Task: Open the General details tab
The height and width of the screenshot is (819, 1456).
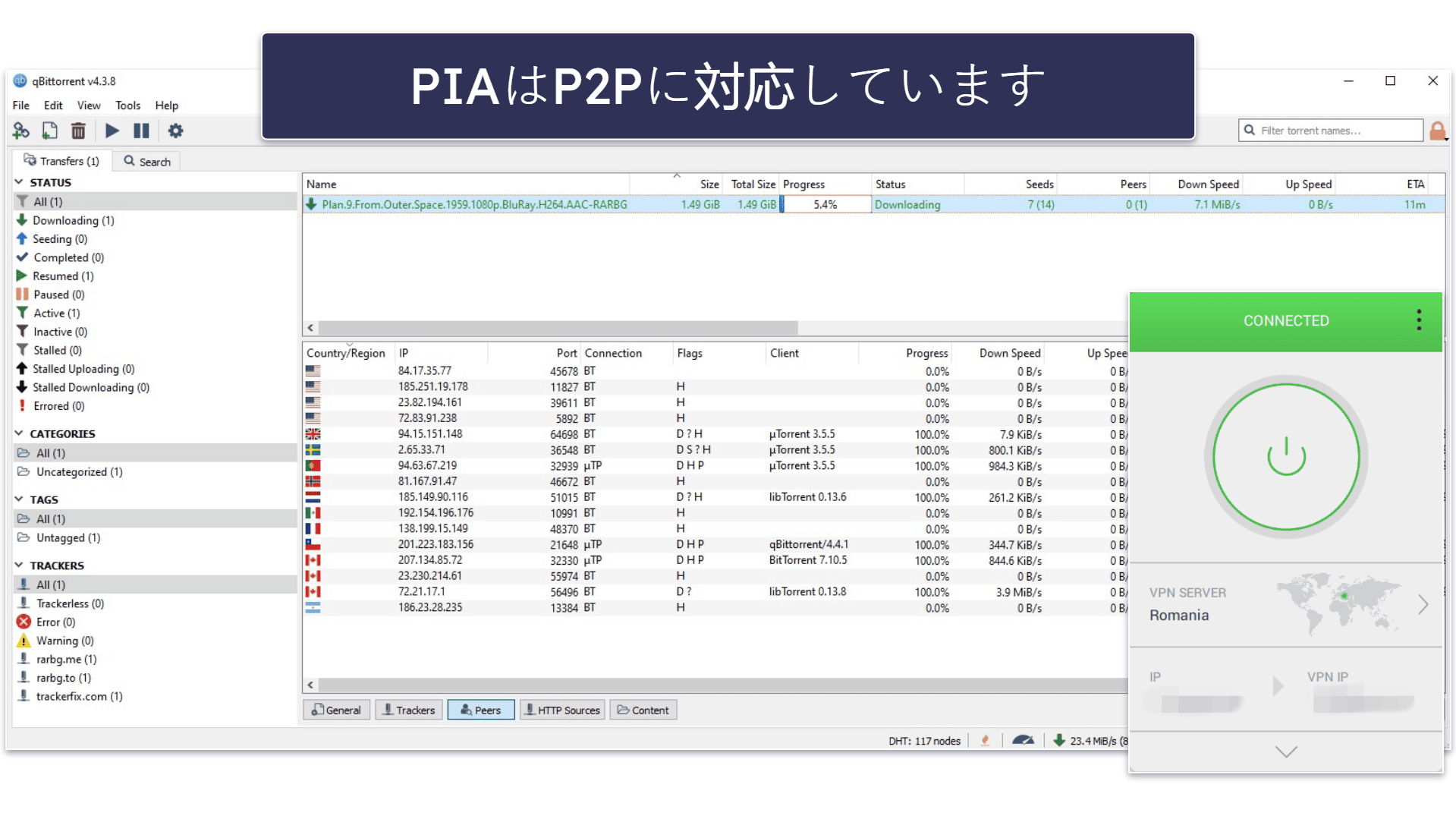Action: (336, 710)
